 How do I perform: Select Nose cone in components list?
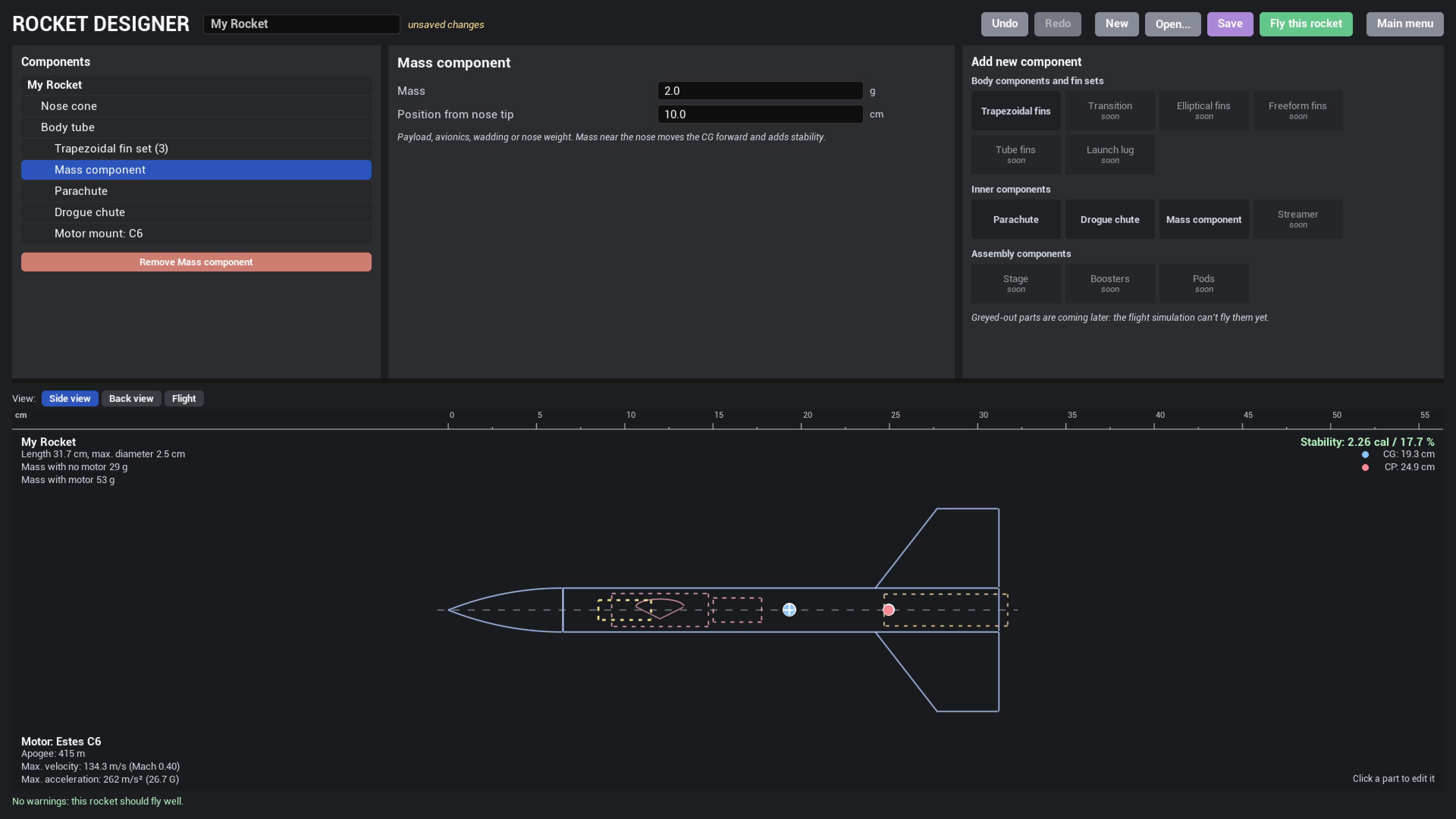196,106
